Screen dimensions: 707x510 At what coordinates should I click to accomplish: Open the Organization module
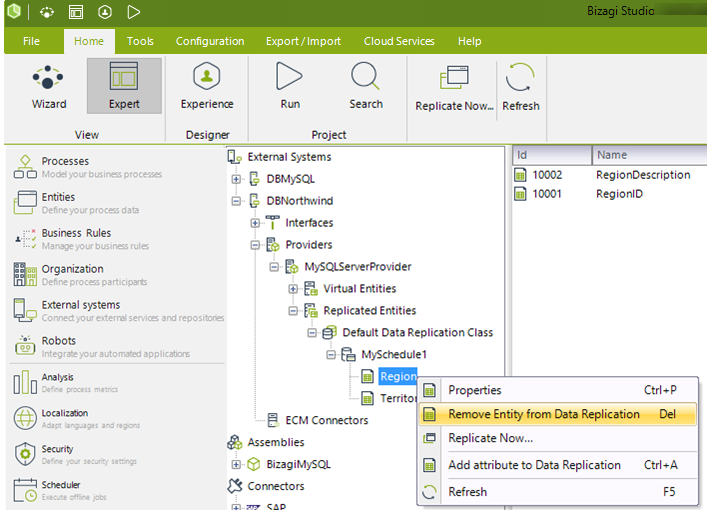(x=80, y=275)
